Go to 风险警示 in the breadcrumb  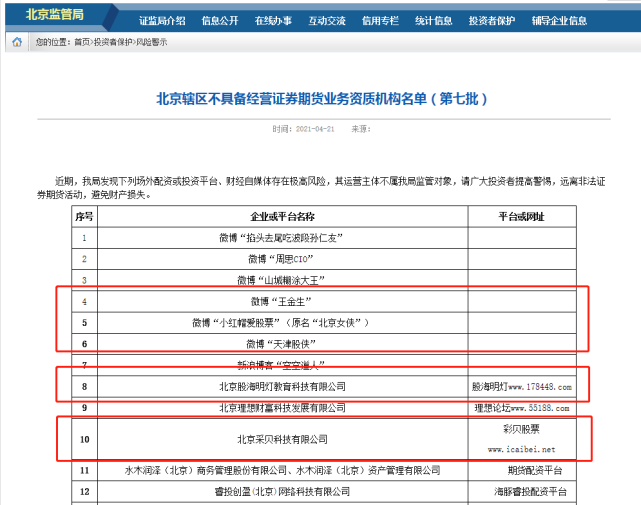pyautogui.click(x=152, y=42)
